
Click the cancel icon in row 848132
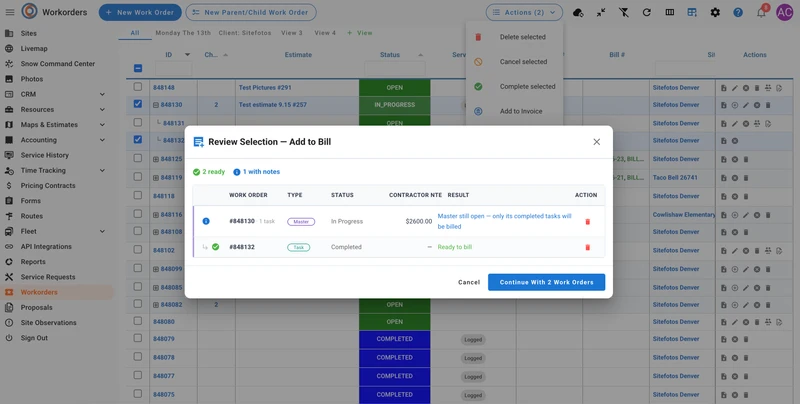735,140
